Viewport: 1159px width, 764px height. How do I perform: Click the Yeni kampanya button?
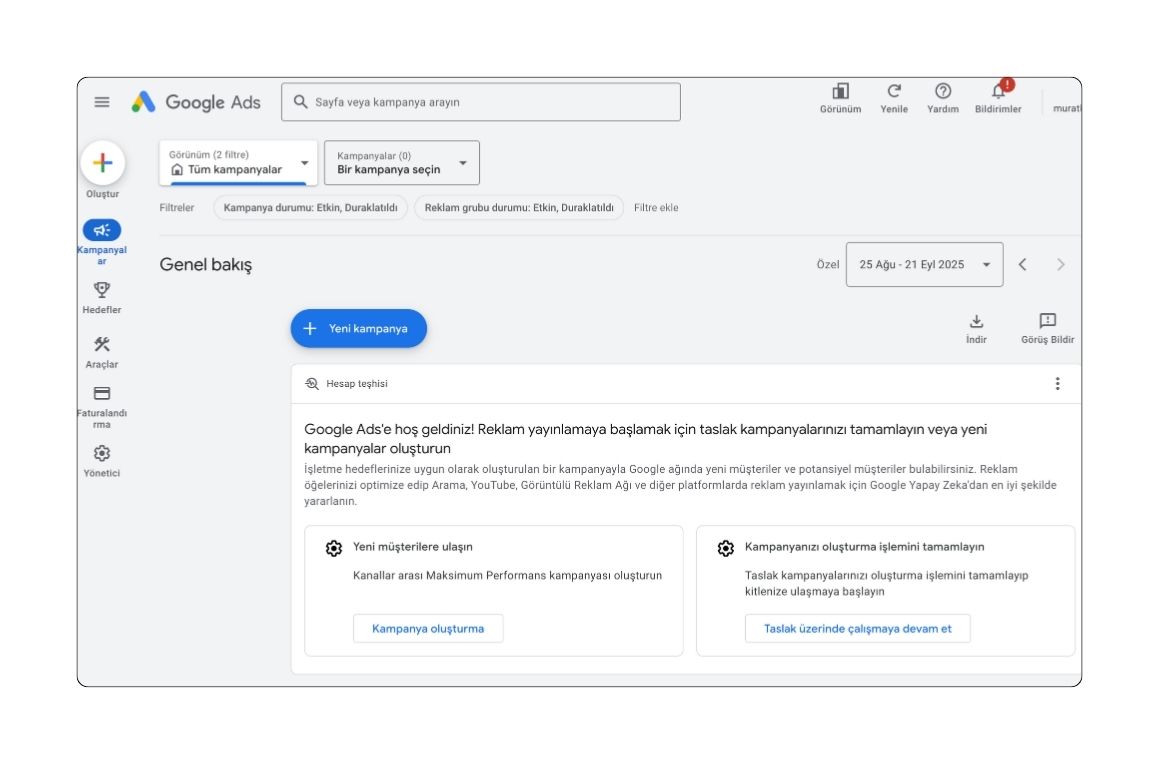point(358,328)
